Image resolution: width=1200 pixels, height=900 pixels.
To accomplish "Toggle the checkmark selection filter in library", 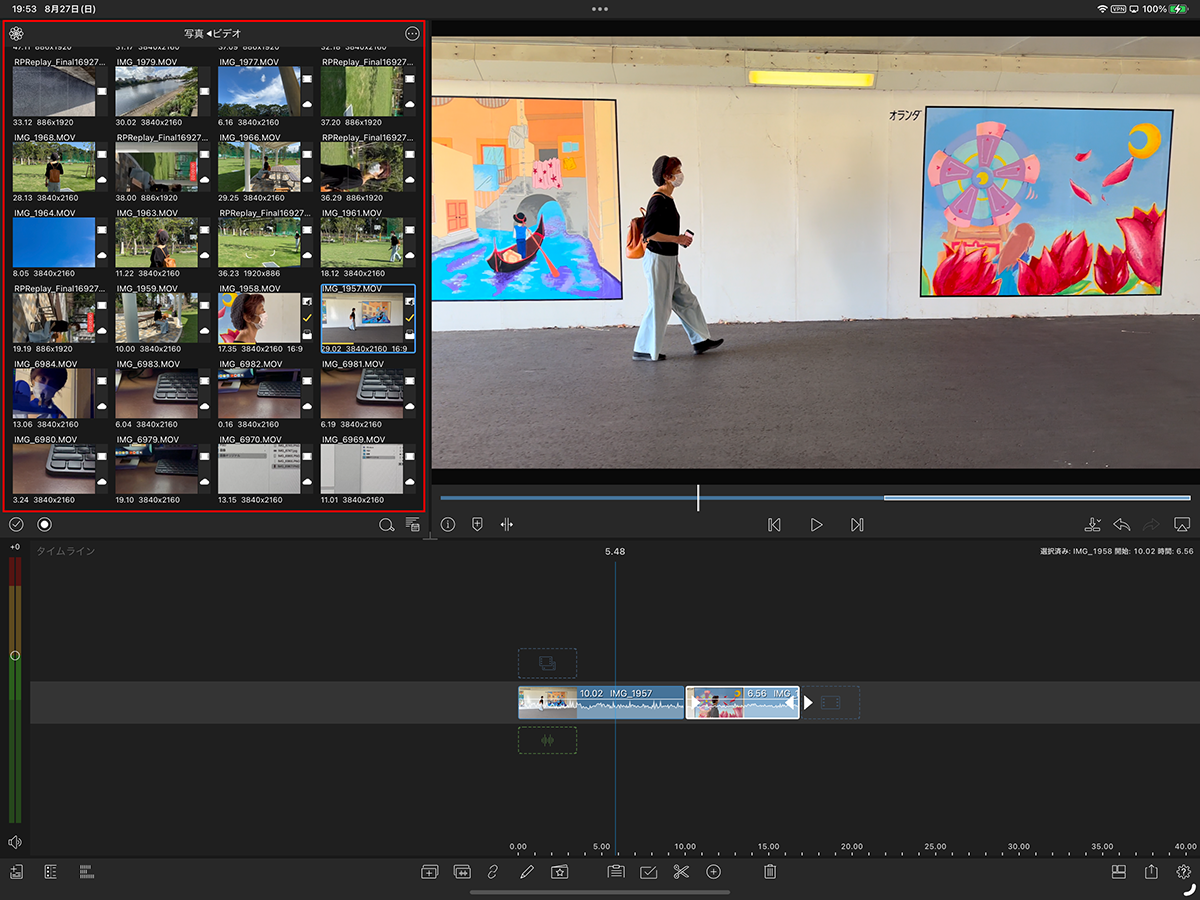I will tap(16, 524).
